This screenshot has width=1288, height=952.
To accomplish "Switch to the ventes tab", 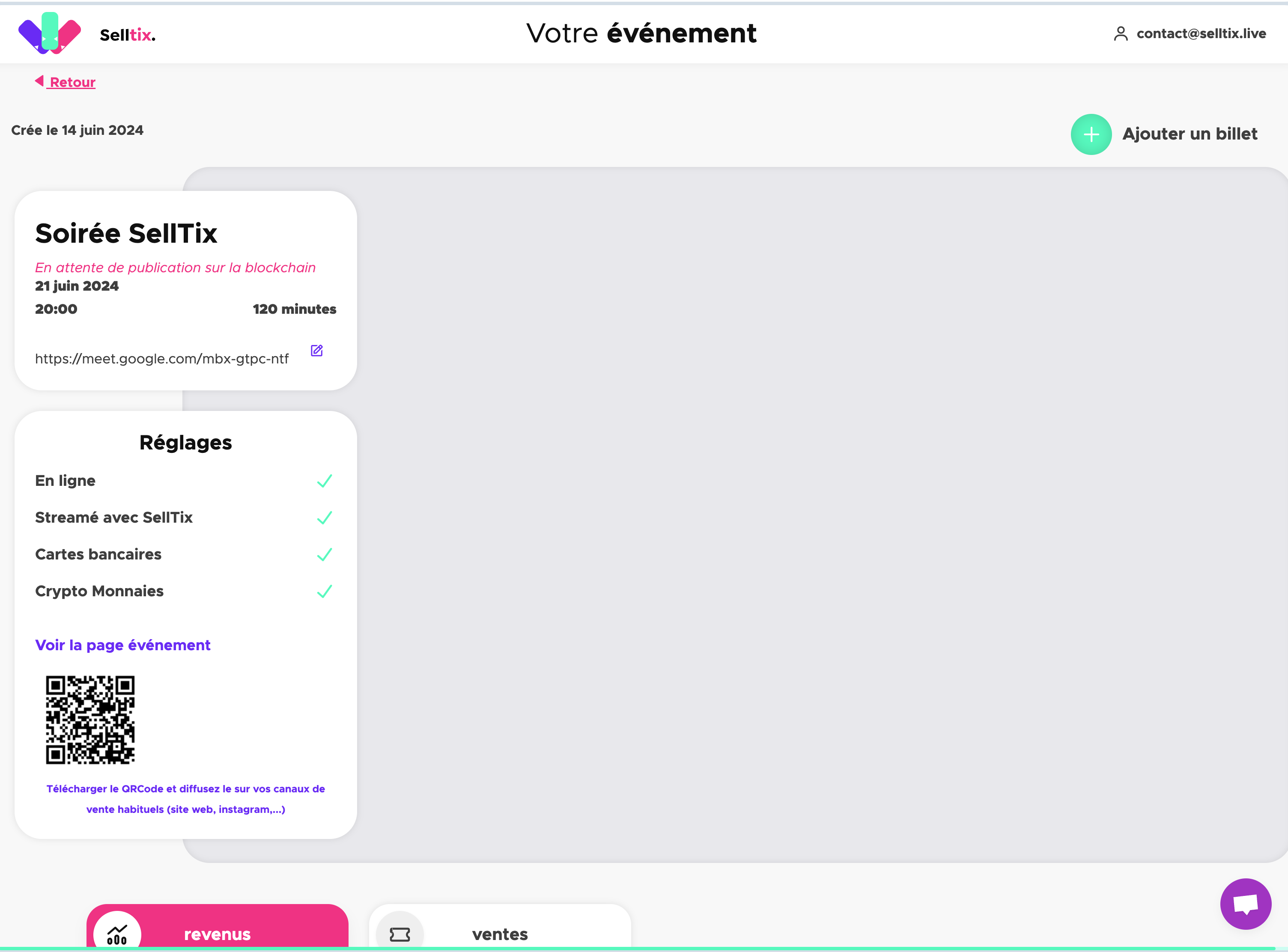I will click(x=500, y=934).
